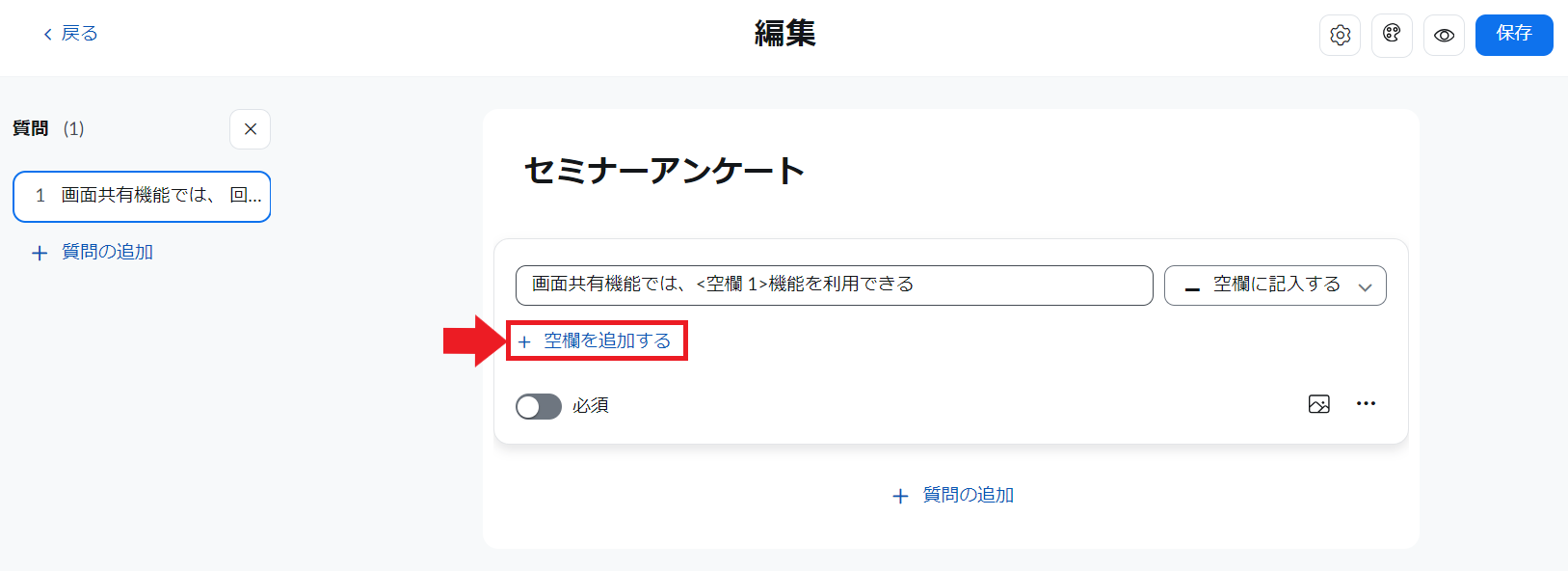This screenshot has width=1568, height=571.
Task: Click the add image icon
Action: pos(1319,404)
